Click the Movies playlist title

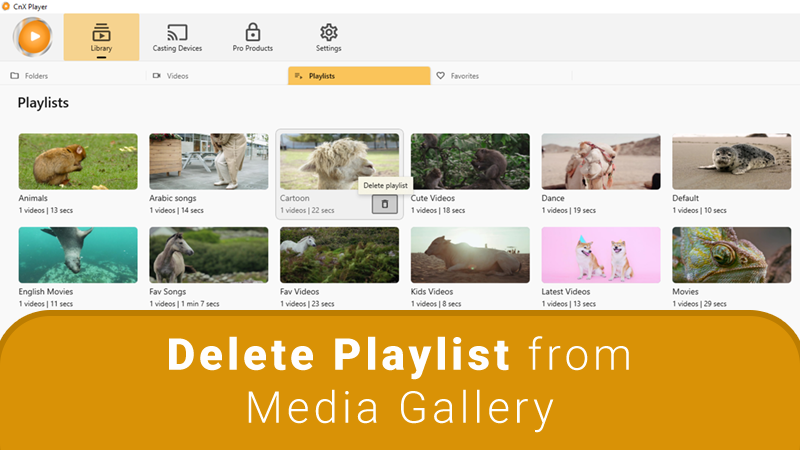point(685,291)
